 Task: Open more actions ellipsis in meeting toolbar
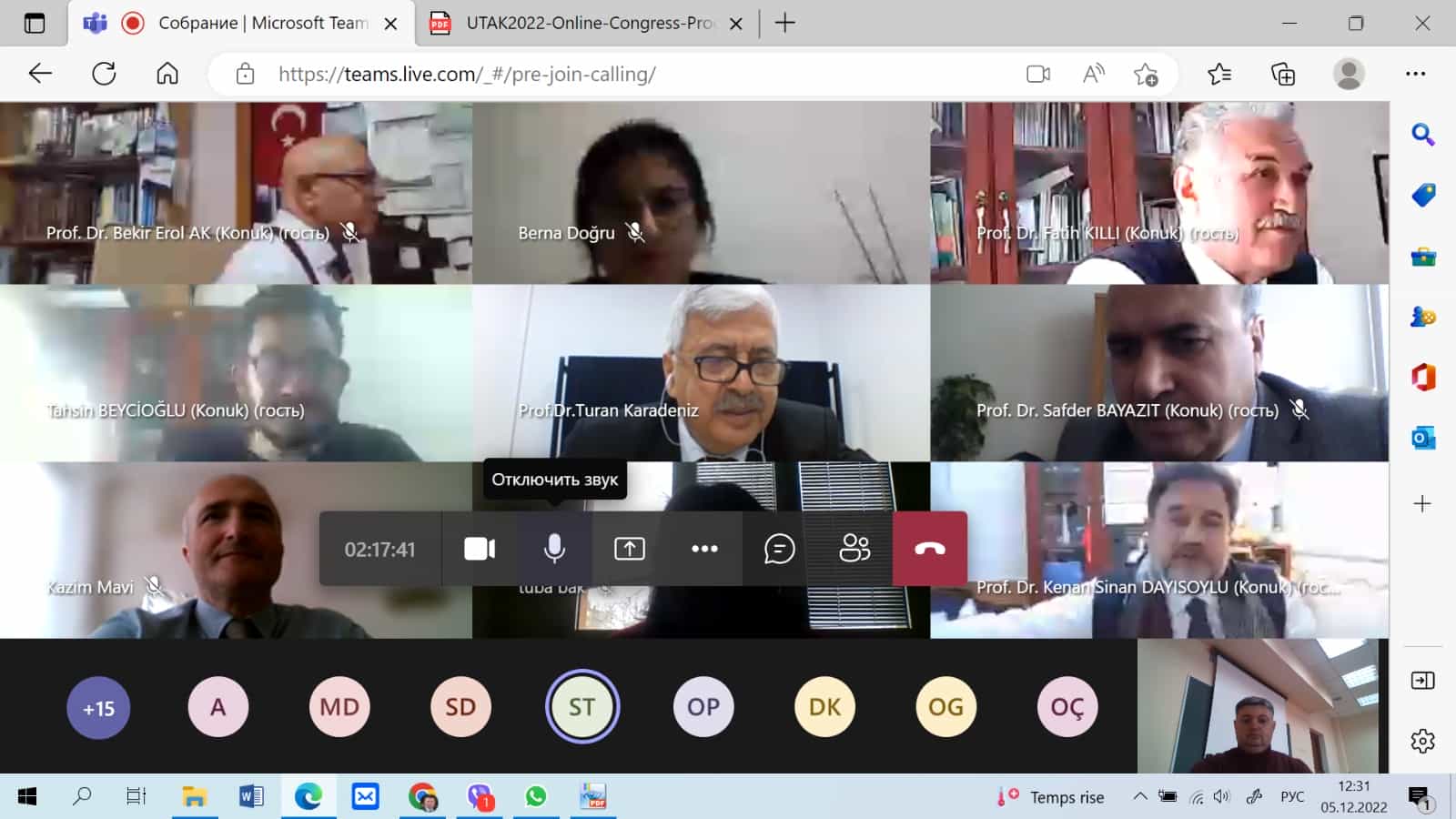(x=704, y=549)
